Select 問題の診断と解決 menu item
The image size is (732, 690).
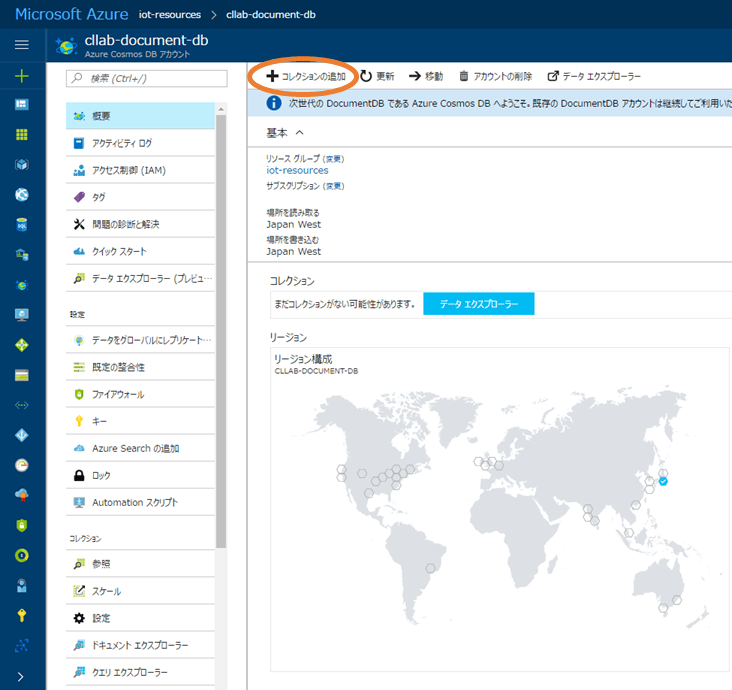click(x=140, y=224)
